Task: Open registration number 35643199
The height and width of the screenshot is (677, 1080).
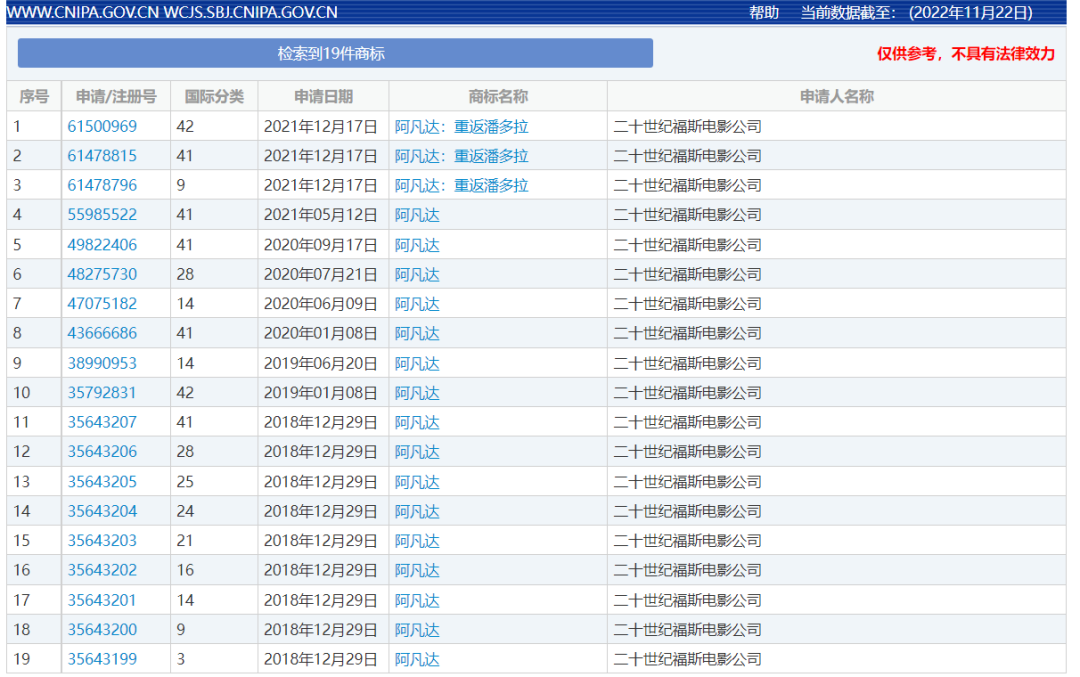Action: pos(102,659)
